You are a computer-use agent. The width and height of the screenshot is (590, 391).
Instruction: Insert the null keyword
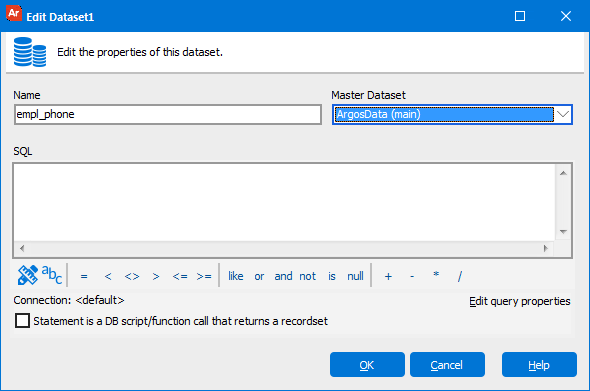[x=355, y=276]
